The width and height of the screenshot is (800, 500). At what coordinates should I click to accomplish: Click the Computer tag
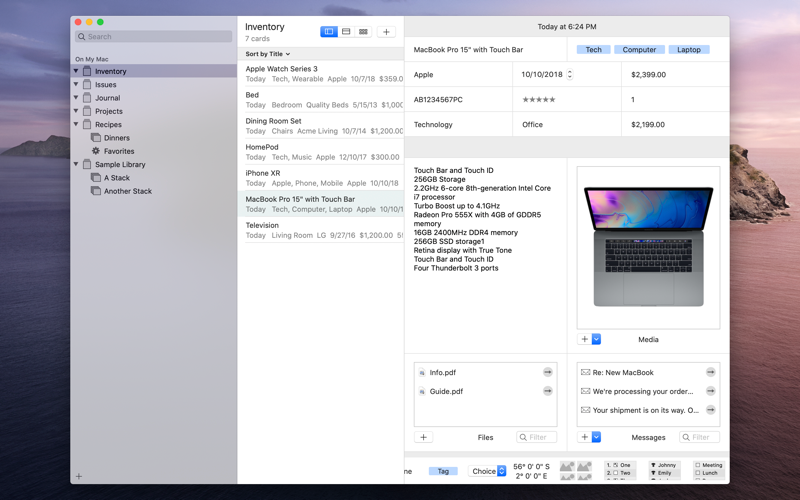click(x=639, y=49)
